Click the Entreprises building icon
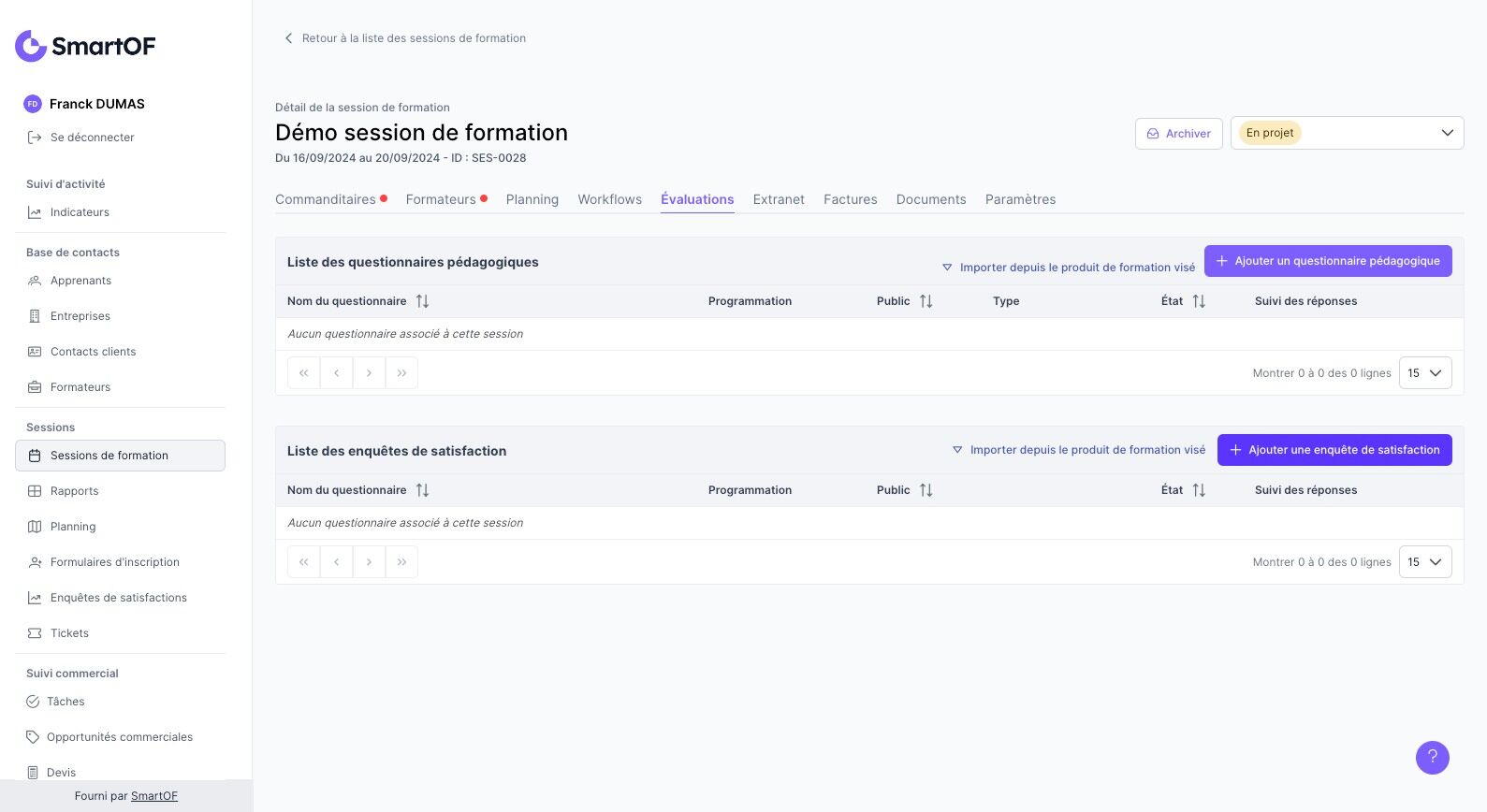The width and height of the screenshot is (1487, 812). tap(35, 316)
